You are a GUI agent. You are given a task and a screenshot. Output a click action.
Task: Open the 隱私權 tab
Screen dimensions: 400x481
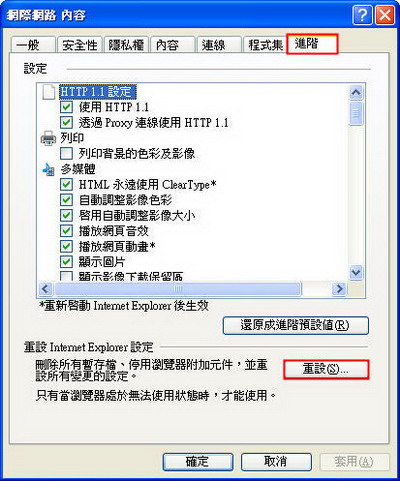[126, 45]
